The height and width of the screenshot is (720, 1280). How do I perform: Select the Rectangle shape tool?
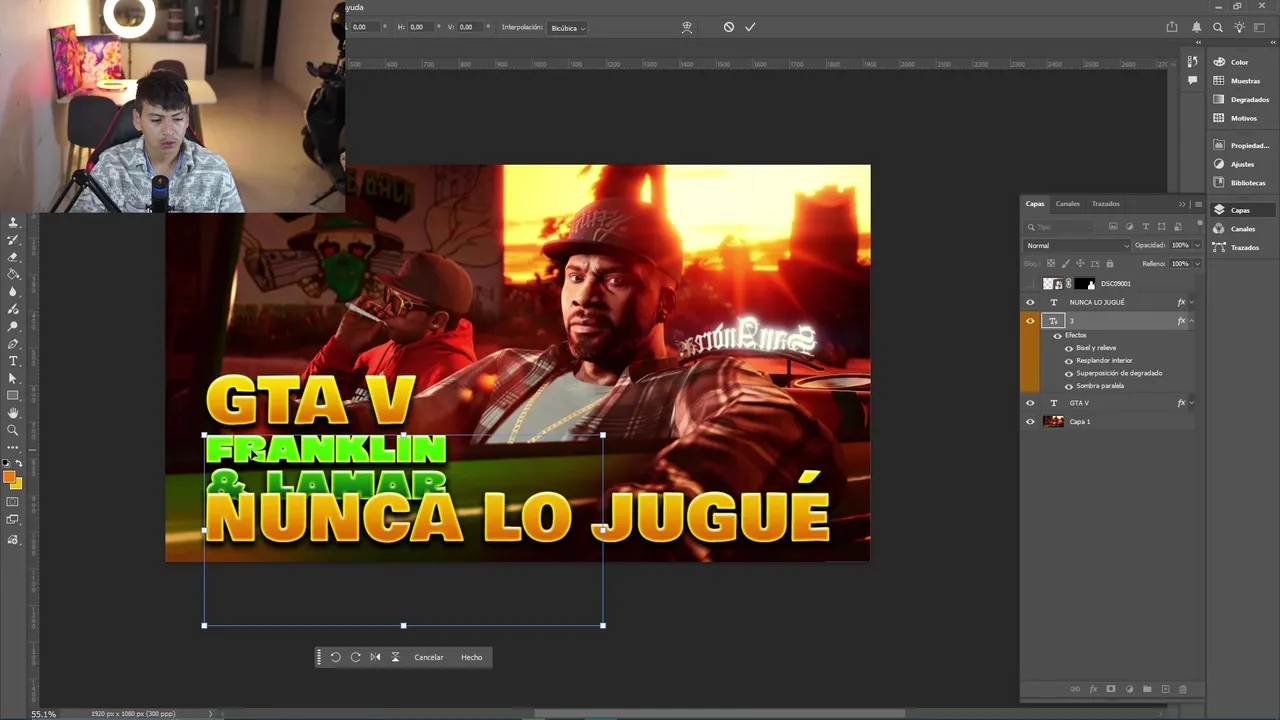[13, 395]
